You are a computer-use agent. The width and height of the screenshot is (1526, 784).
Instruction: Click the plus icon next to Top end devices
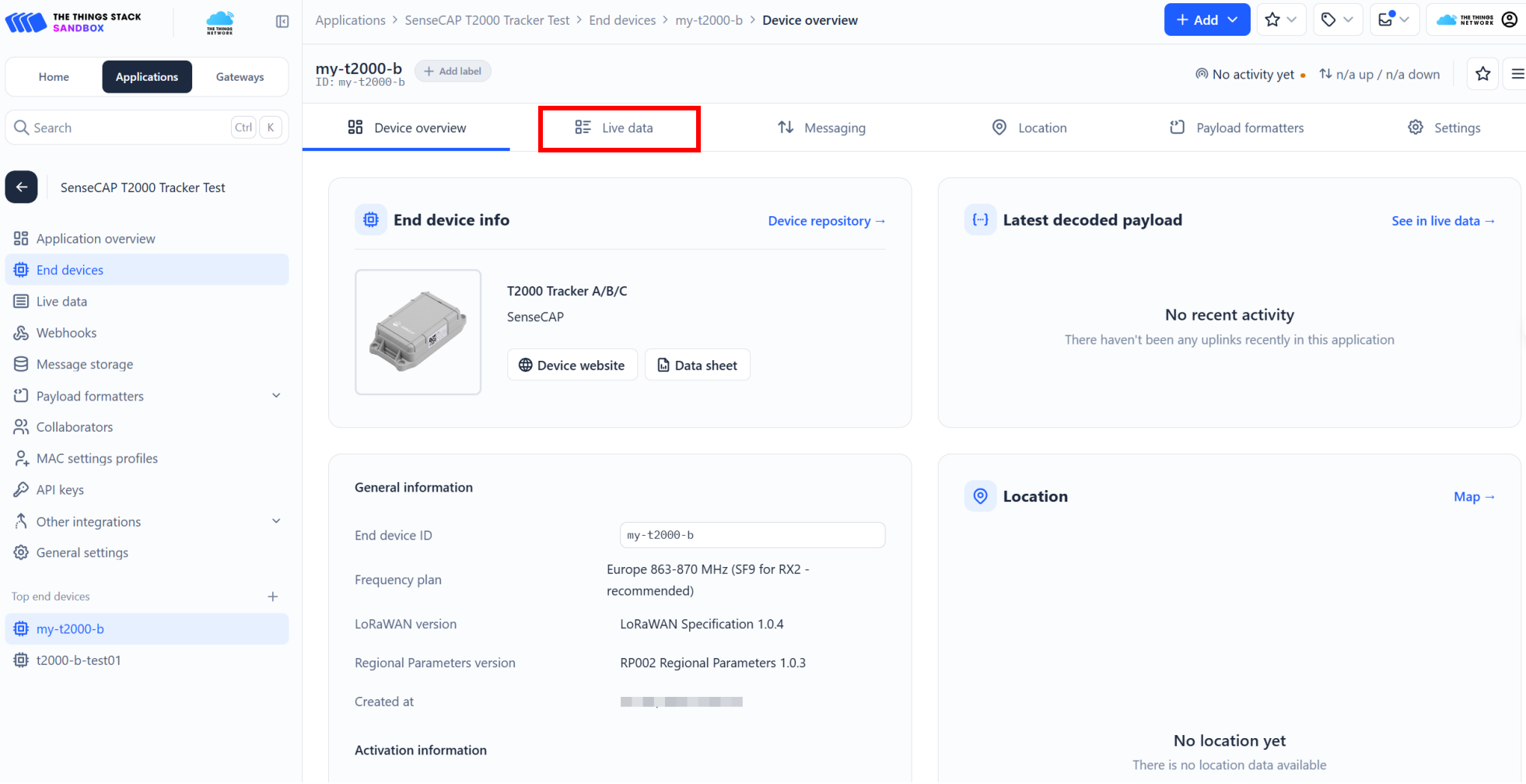(273, 597)
